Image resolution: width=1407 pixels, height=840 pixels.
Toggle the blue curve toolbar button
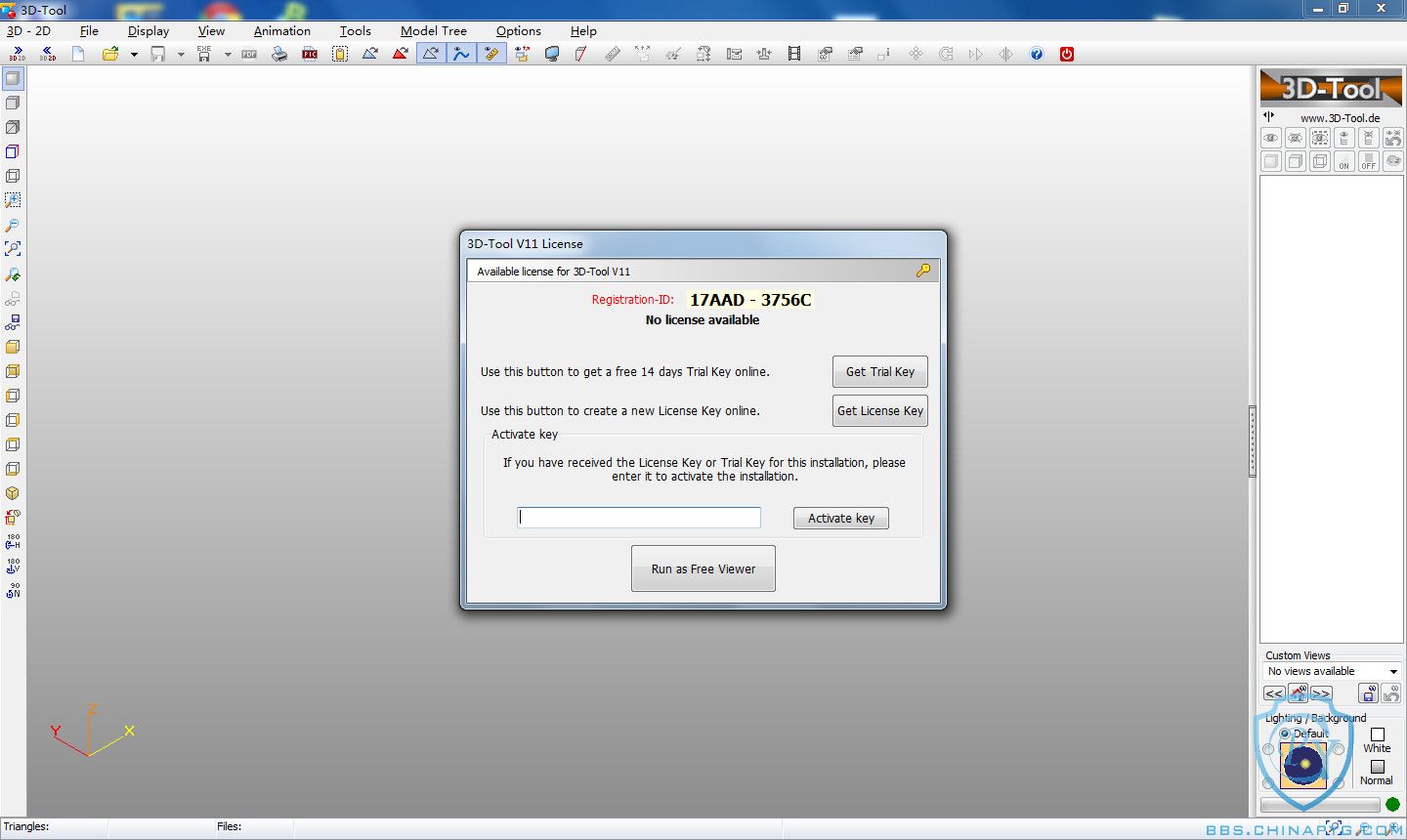click(x=461, y=54)
